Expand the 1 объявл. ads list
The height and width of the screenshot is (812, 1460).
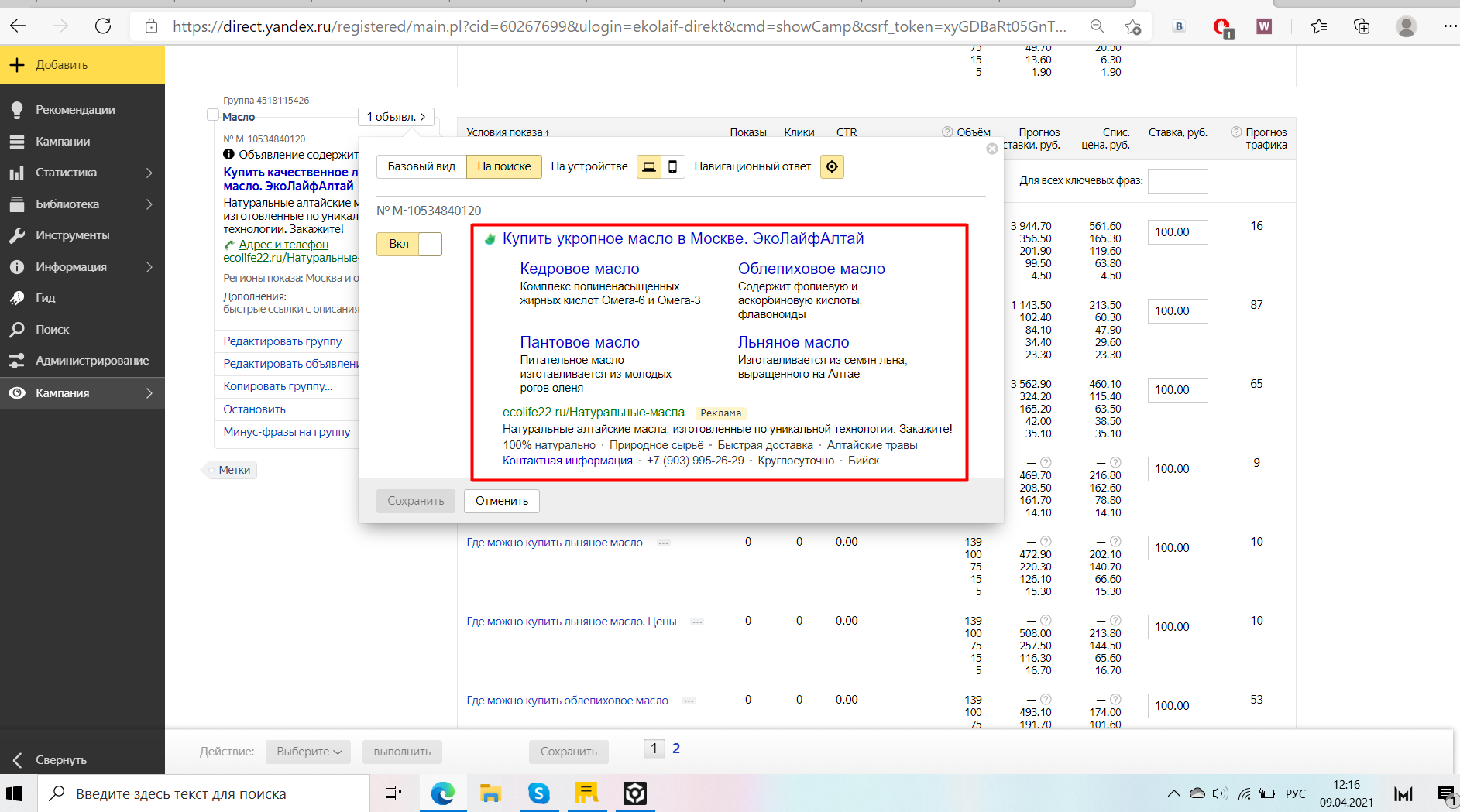396,117
